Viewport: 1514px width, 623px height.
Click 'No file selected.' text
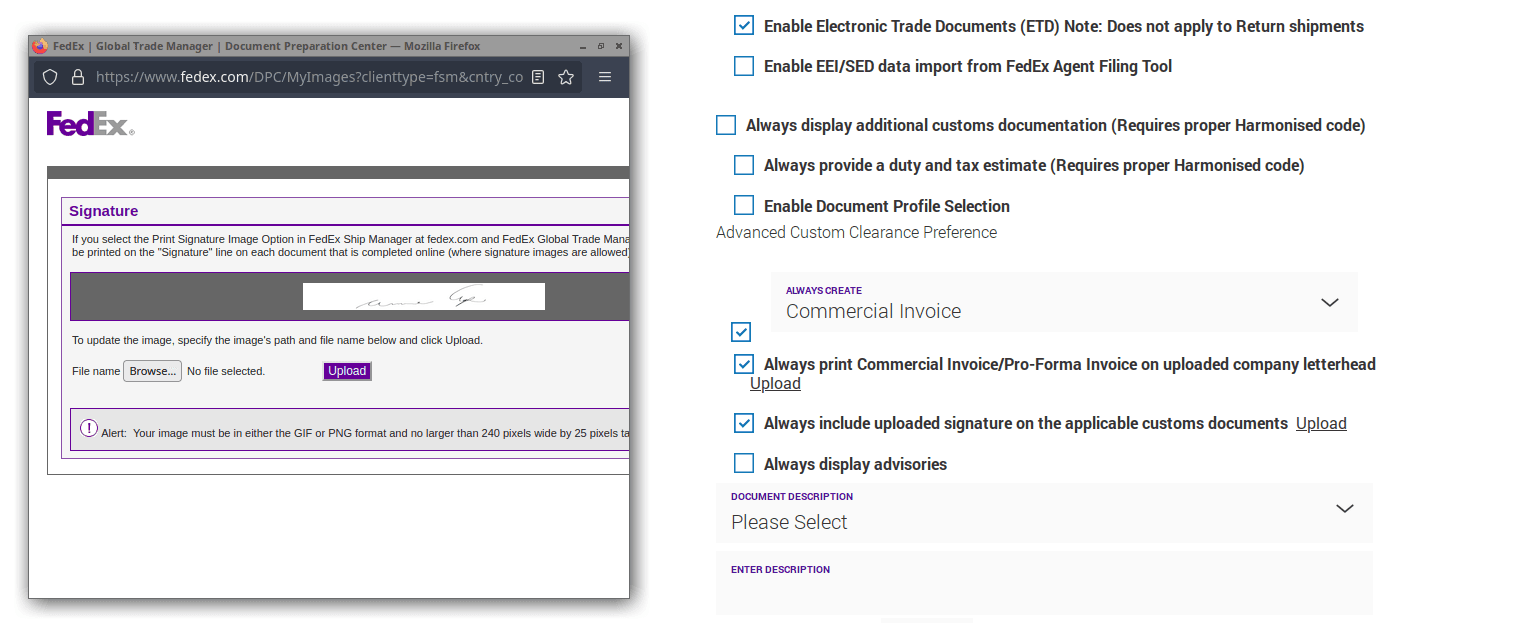(x=226, y=371)
